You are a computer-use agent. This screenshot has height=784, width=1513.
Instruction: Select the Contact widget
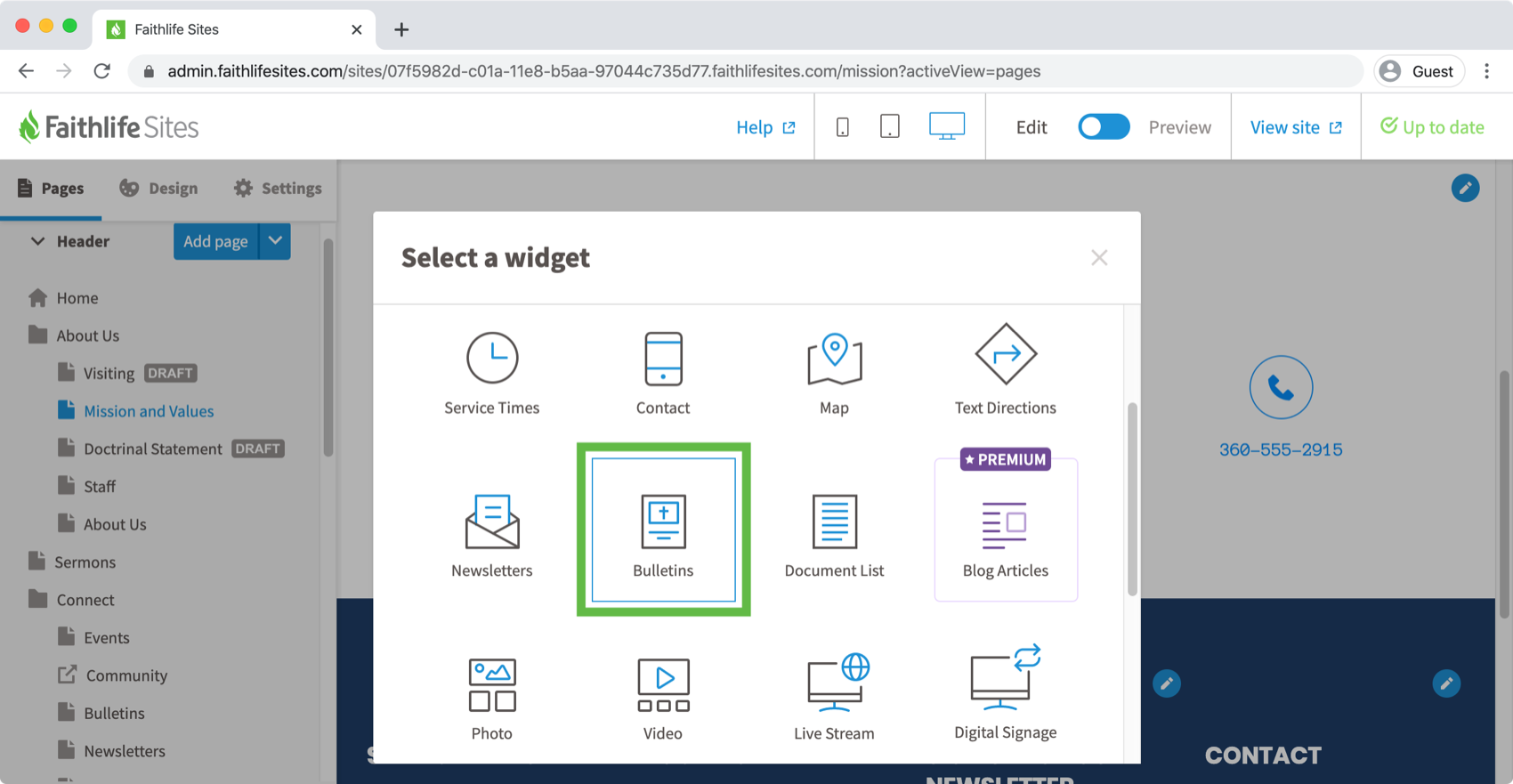(663, 374)
